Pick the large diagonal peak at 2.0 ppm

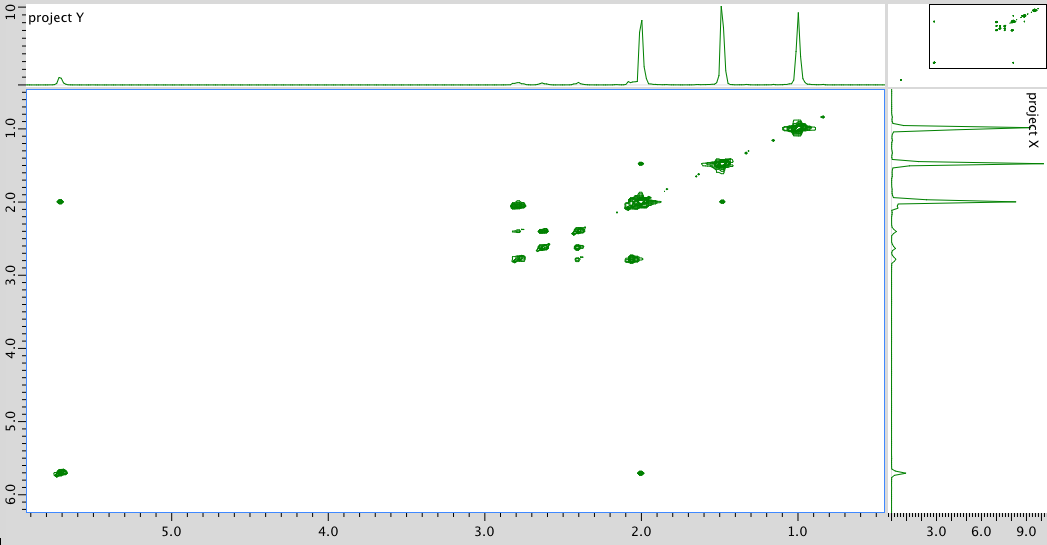(x=638, y=202)
